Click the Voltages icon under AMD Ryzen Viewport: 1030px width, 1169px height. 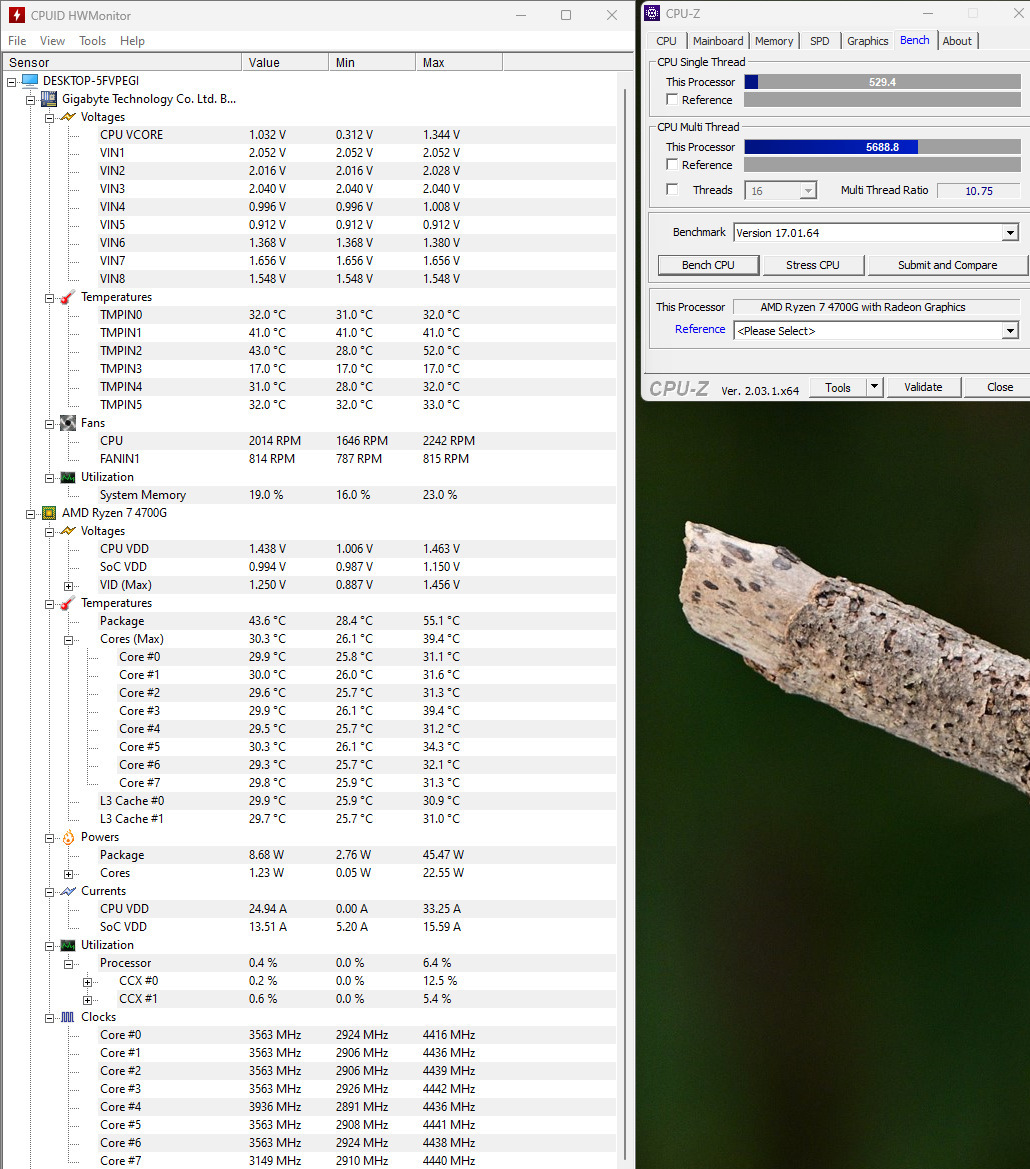pyautogui.click(x=68, y=531)
